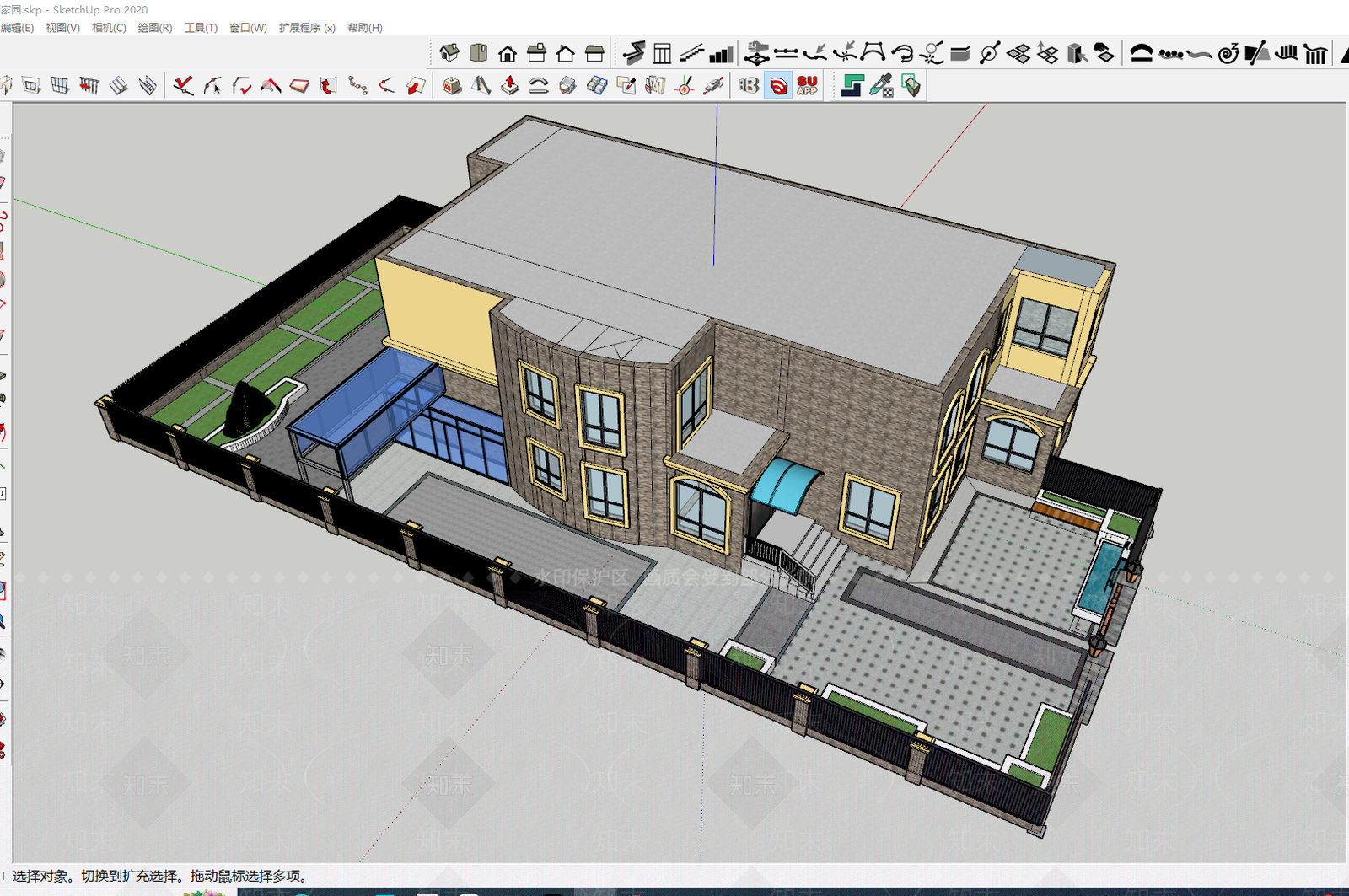Click the 3D text M icon
Screen dimensions: 1349x896
(x=655, y=85)
